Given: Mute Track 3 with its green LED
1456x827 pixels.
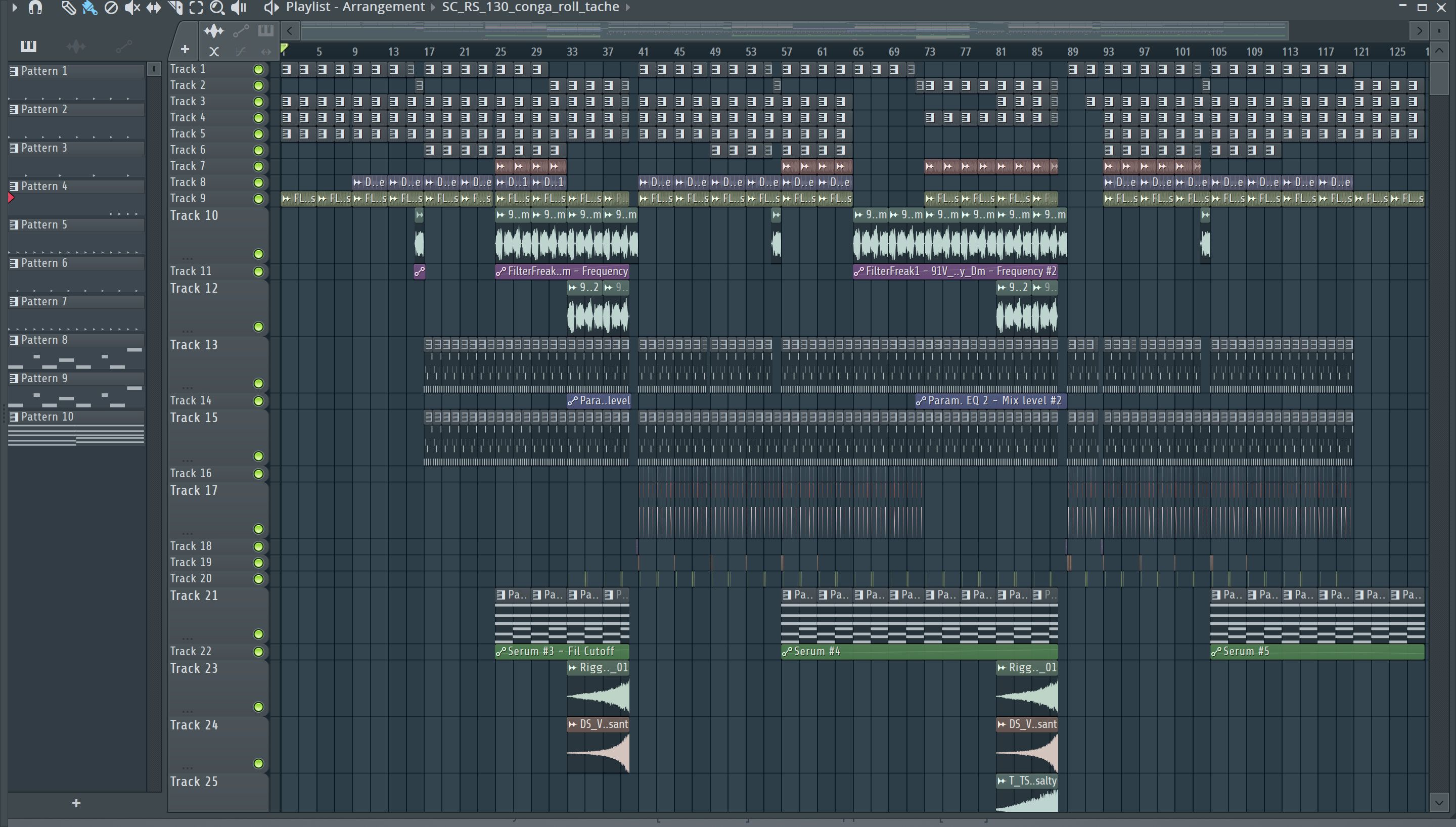Looking at the screenshot, I should (x=258, y=102).
